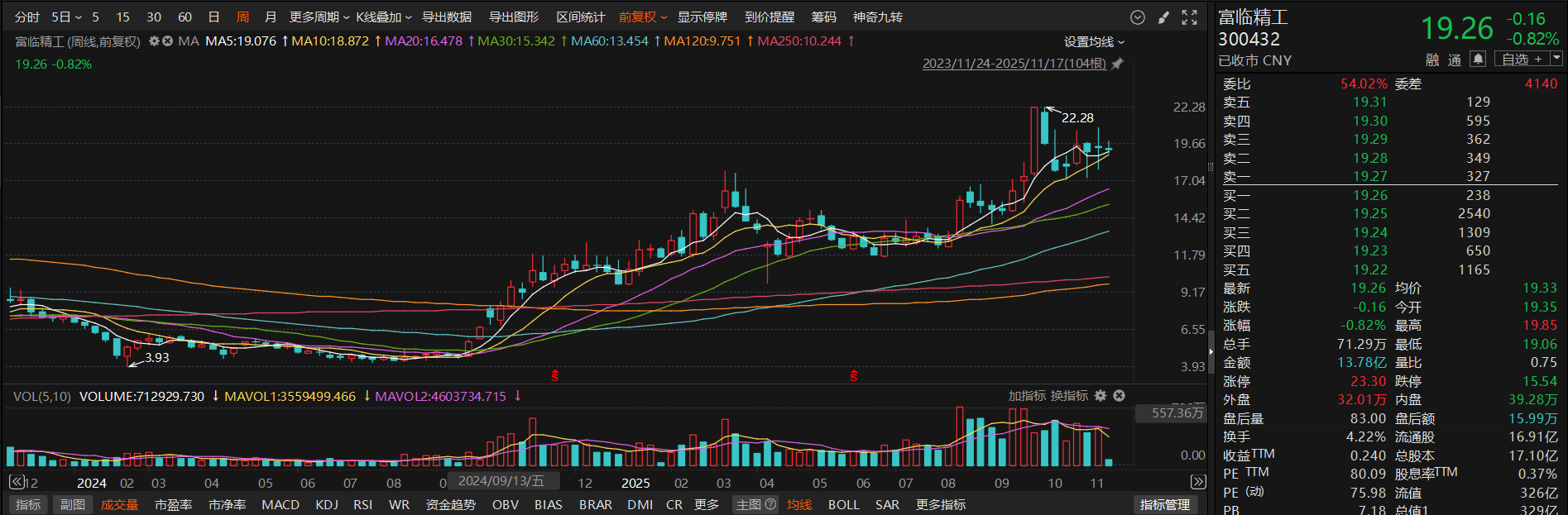
Task: Switch to the 月 monthly period tab
Action: click(270, 17)
